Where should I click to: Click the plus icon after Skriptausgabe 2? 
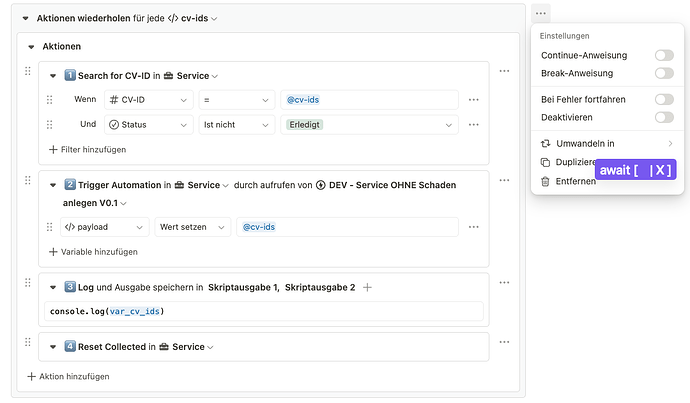(368, 287)
